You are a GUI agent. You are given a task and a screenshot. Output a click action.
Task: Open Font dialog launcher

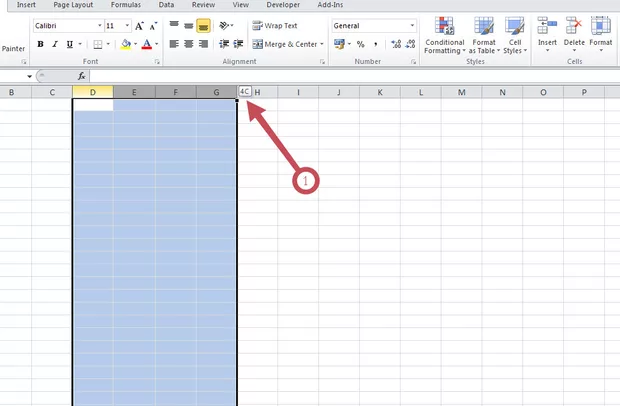tap(157, 62)
